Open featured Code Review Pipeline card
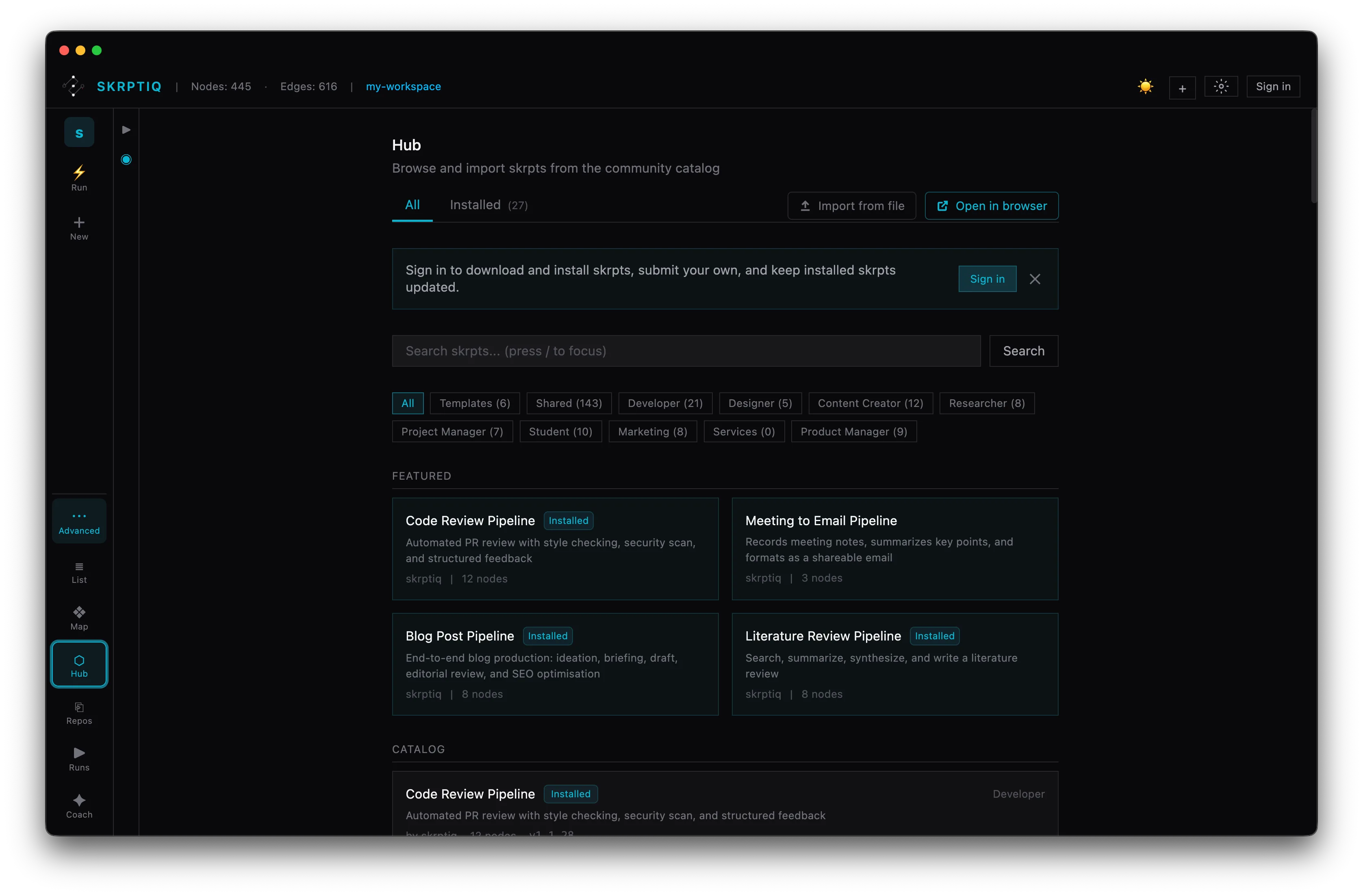 click(x=555, y=548)
